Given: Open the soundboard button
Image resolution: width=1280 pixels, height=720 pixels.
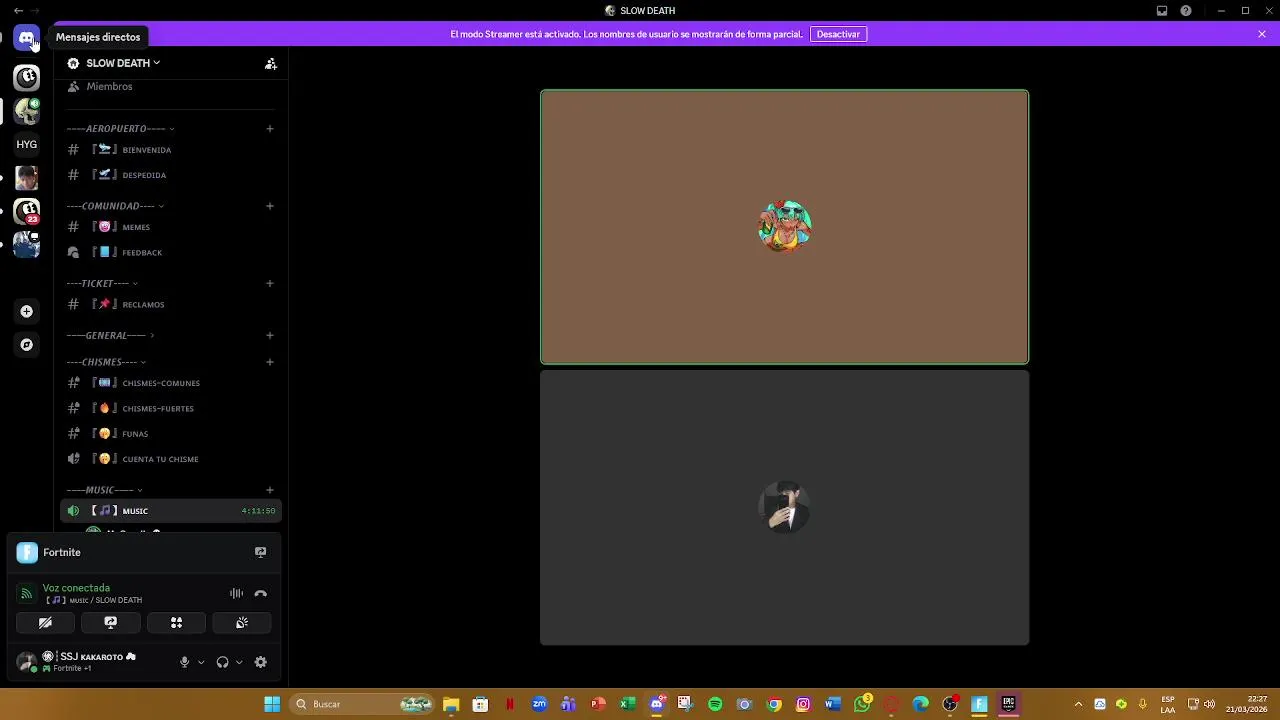Looking at the screenshot, I should [242, 622].
